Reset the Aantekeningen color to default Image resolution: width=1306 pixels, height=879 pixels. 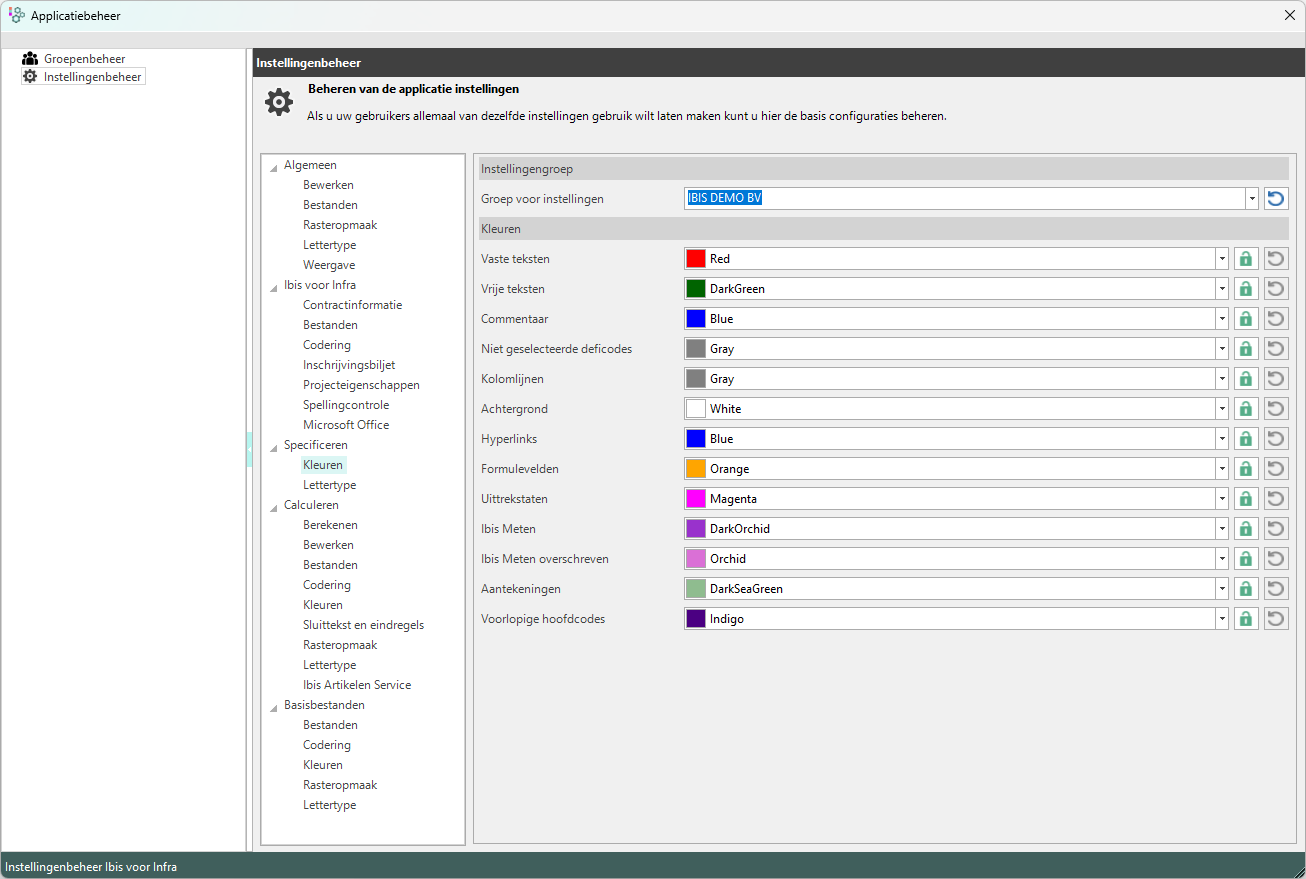(x=1275, y=589)
